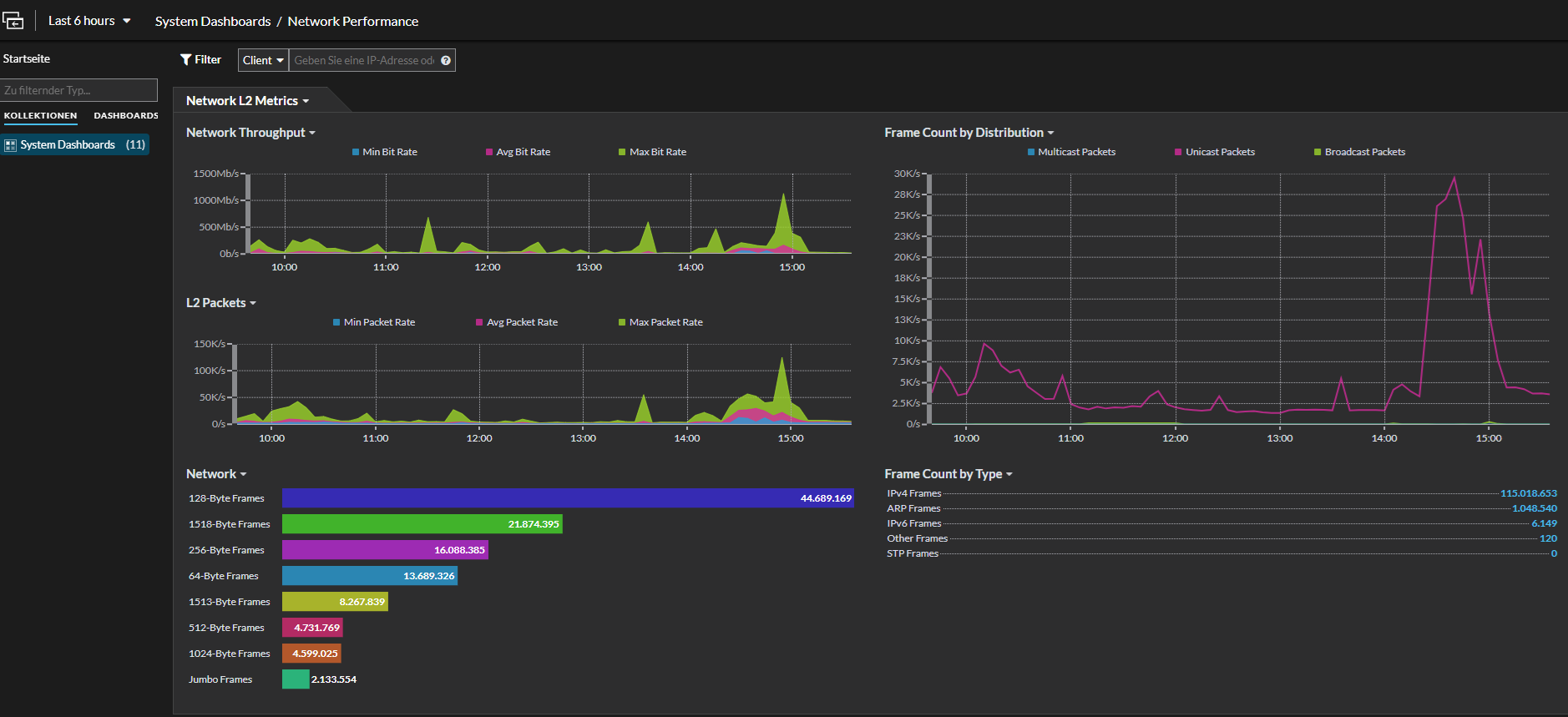Select the 1518-Byte Frames bar
Image resolution: width=1568 pixels, height=717 pixels.
(422, 524)
